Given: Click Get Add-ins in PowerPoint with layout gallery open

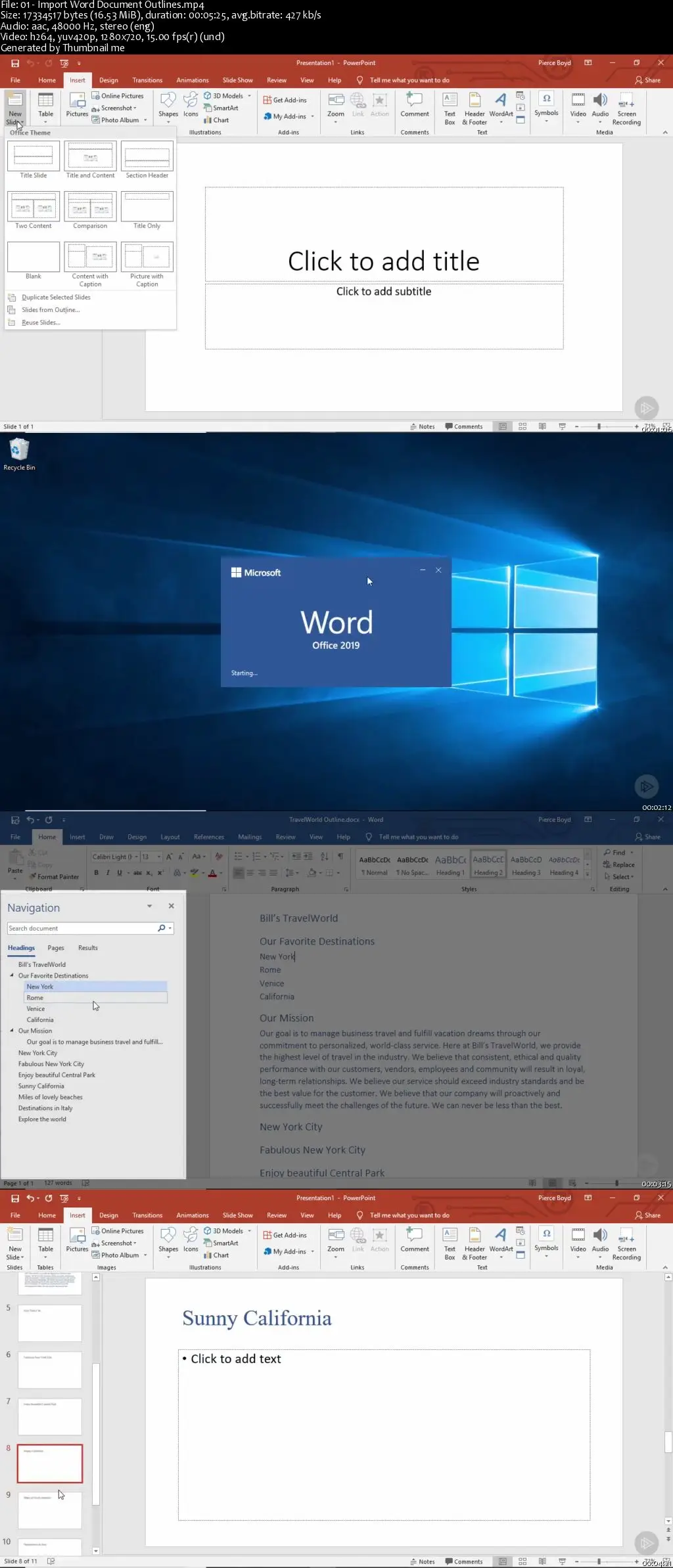Looking at the screenshot, I should pyautogui.click(x=285, y=100).
